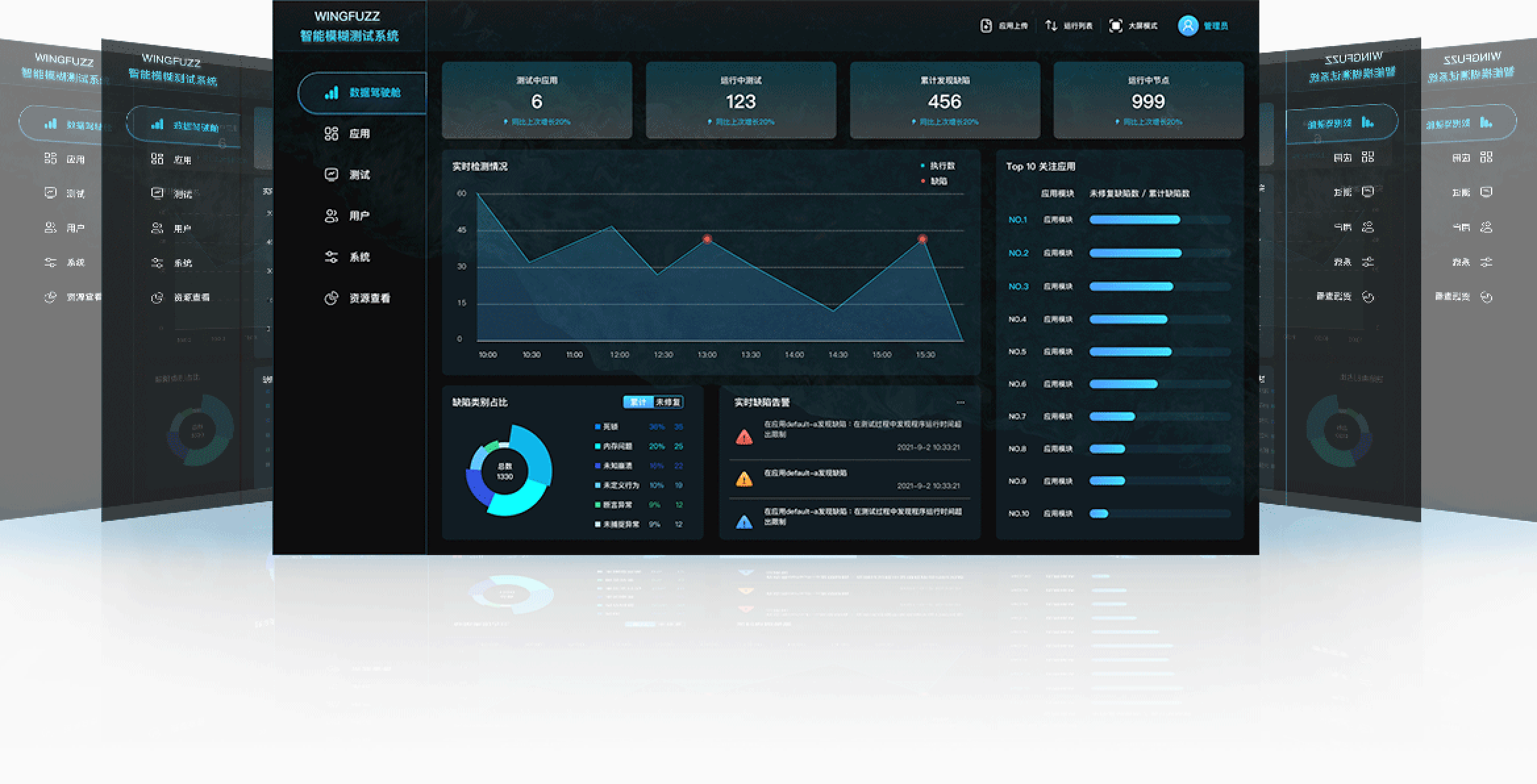
Task: Click the NO.1 application progress bar
Action: [x=1160, y=220]
